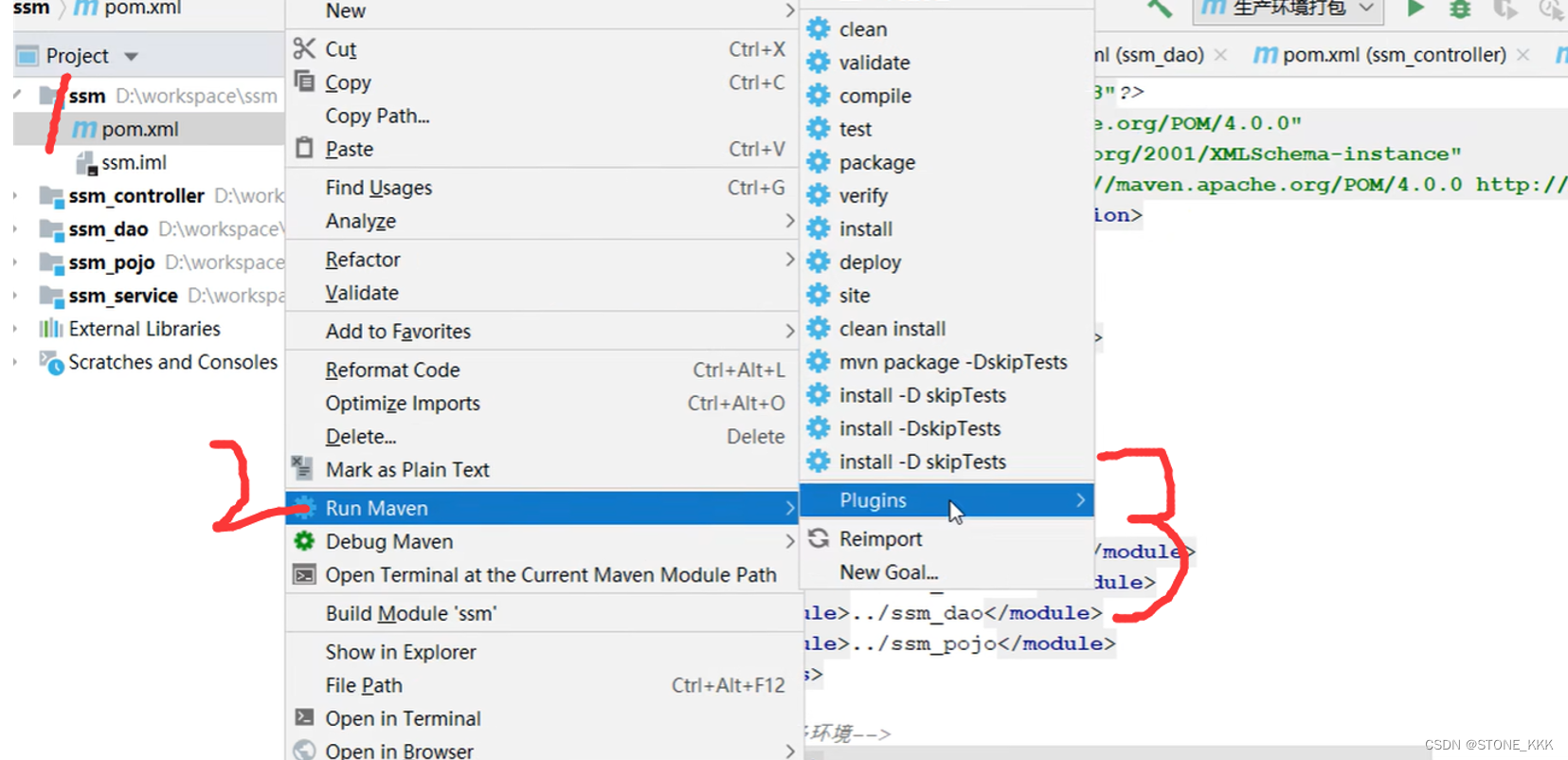This screenshot has height=760, width=1568.
Task: Expand the ssm_dao module node
Action: pyautogui.click(x=15, y=229)
